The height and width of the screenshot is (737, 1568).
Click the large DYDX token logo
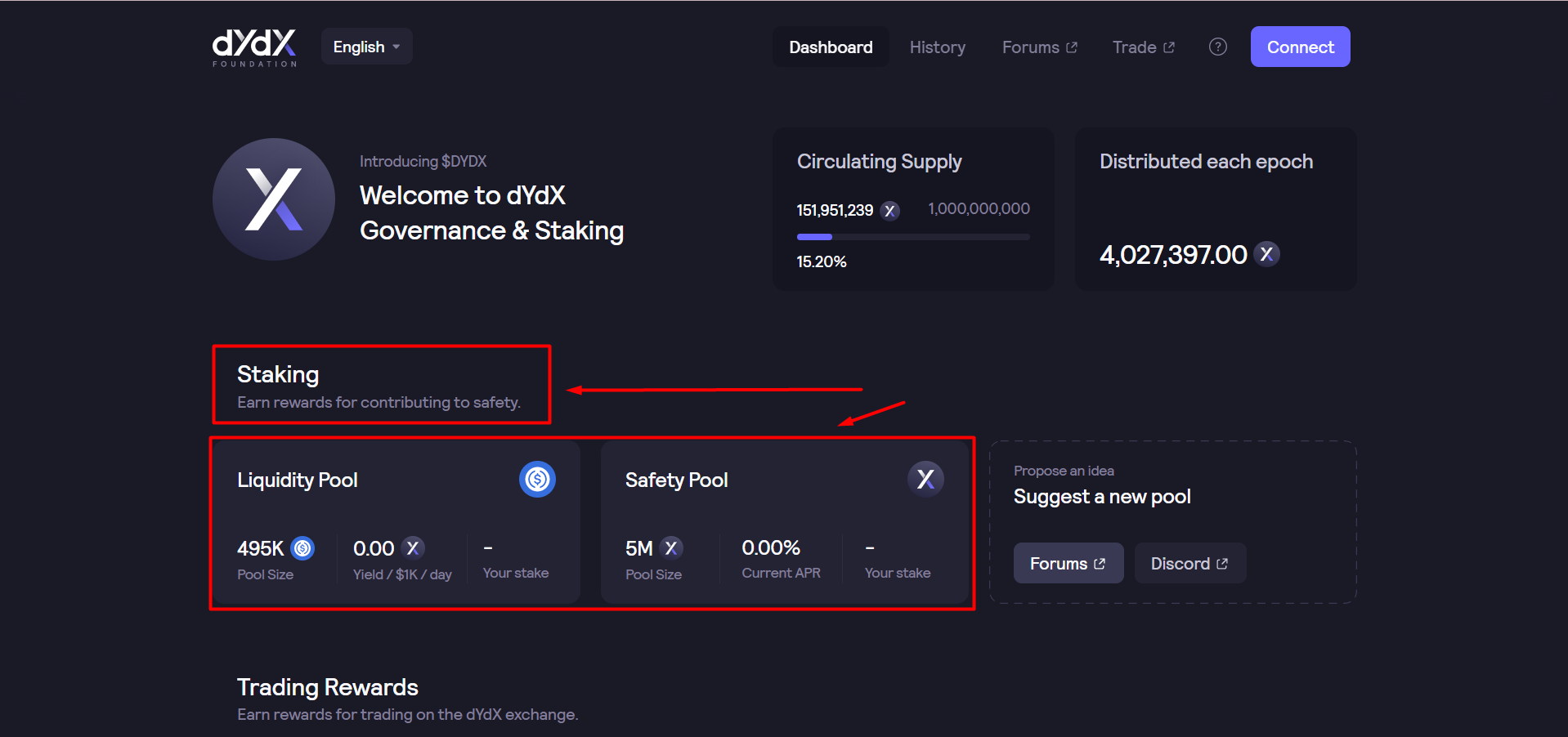point(274,199)
